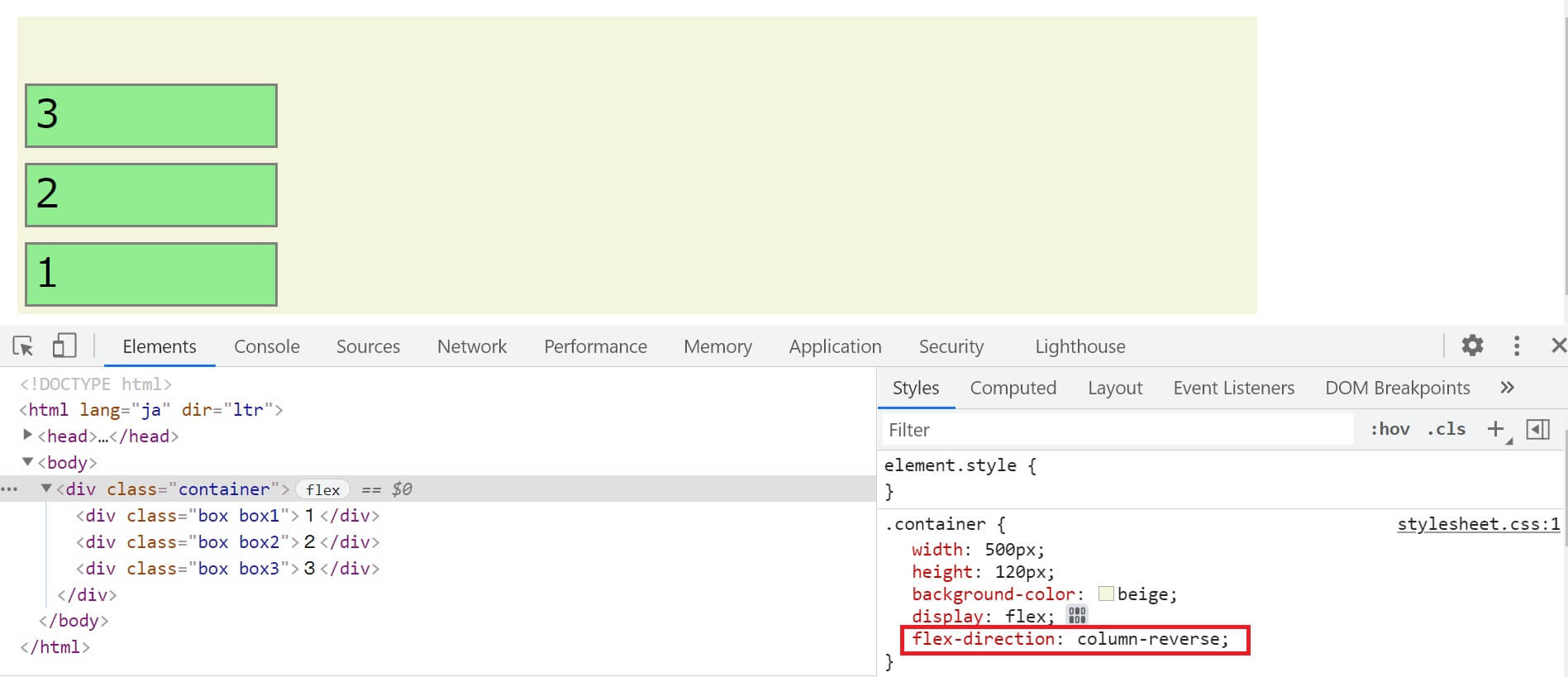The height and width of the screenshot is (677, 1568).
Task: Expand the head element node
Action: point(27,435)
